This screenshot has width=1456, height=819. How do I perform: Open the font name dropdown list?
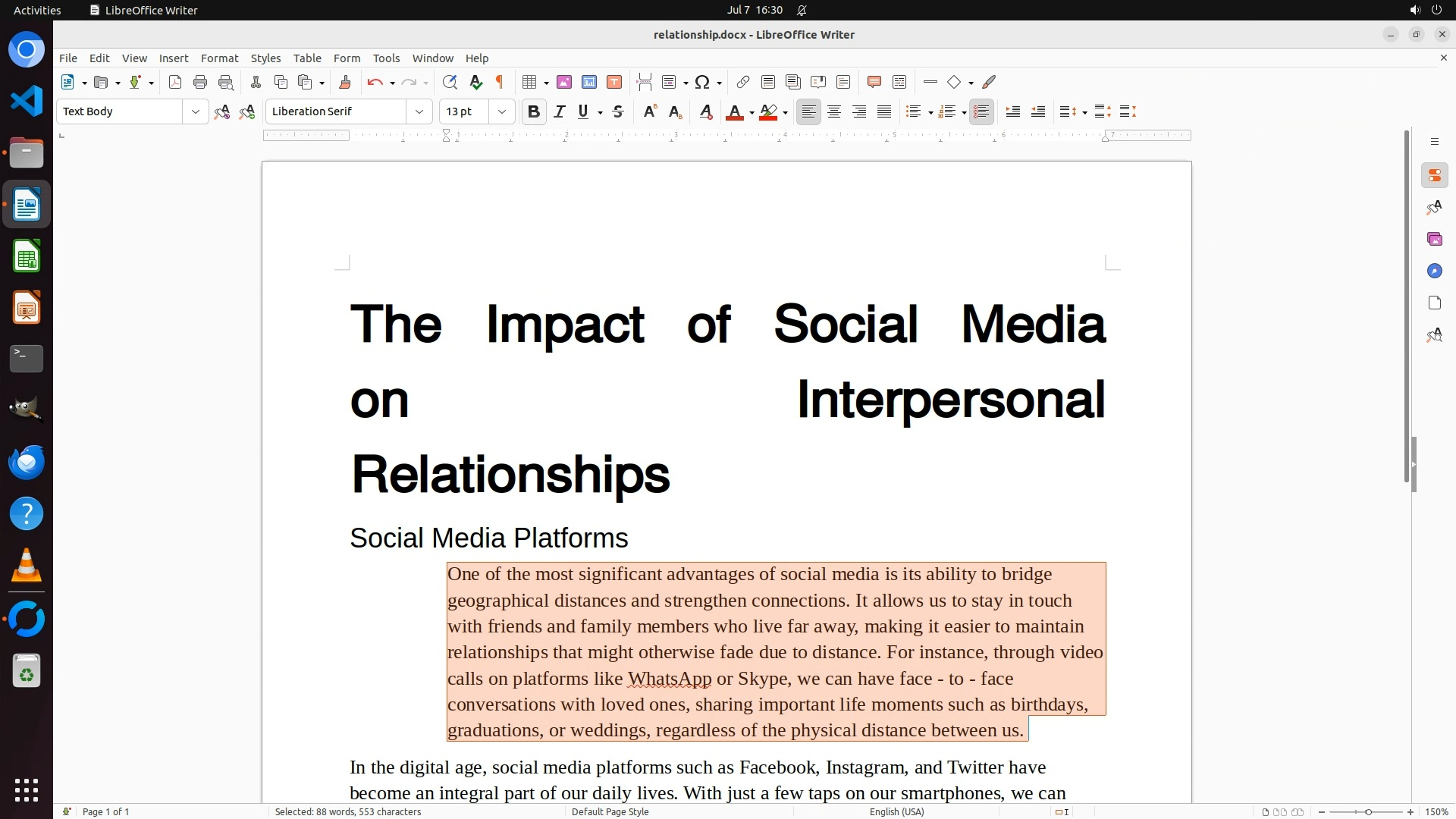[x=419, y=111]
